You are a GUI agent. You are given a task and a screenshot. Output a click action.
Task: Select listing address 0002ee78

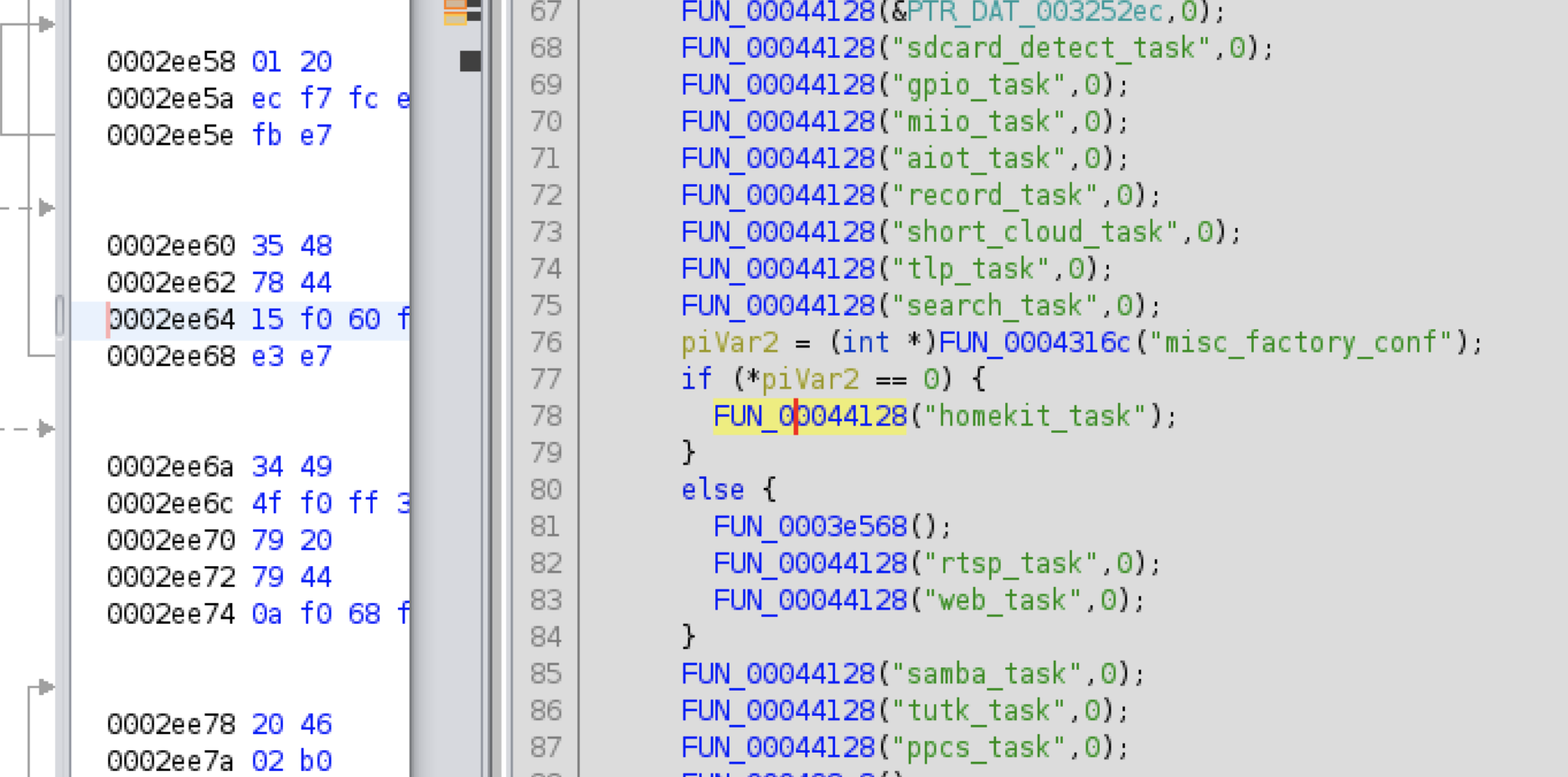(x=171, y=724)
